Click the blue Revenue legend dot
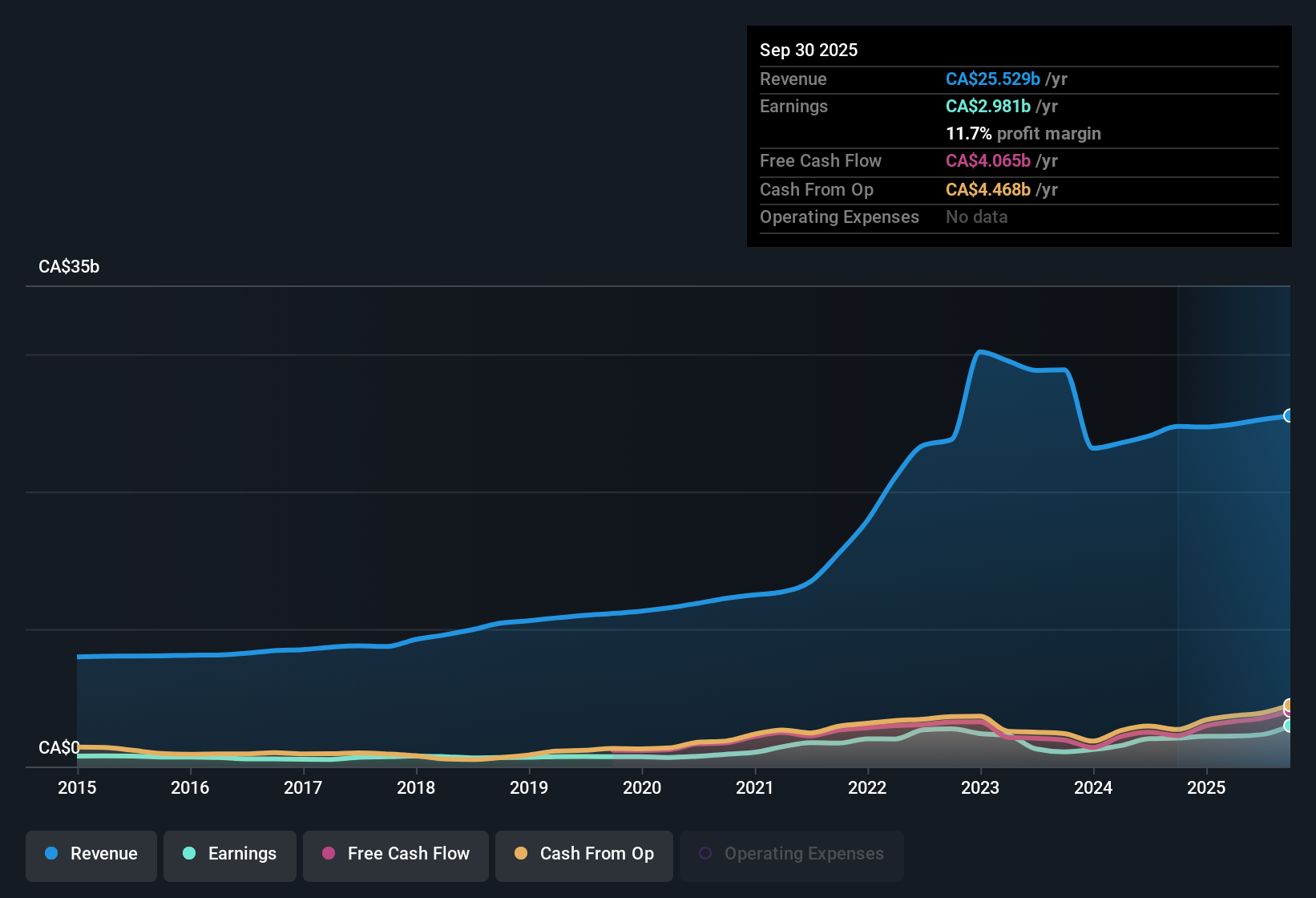Image resolution: width=1316 pixels, height=898 pixels. (51, 854)
